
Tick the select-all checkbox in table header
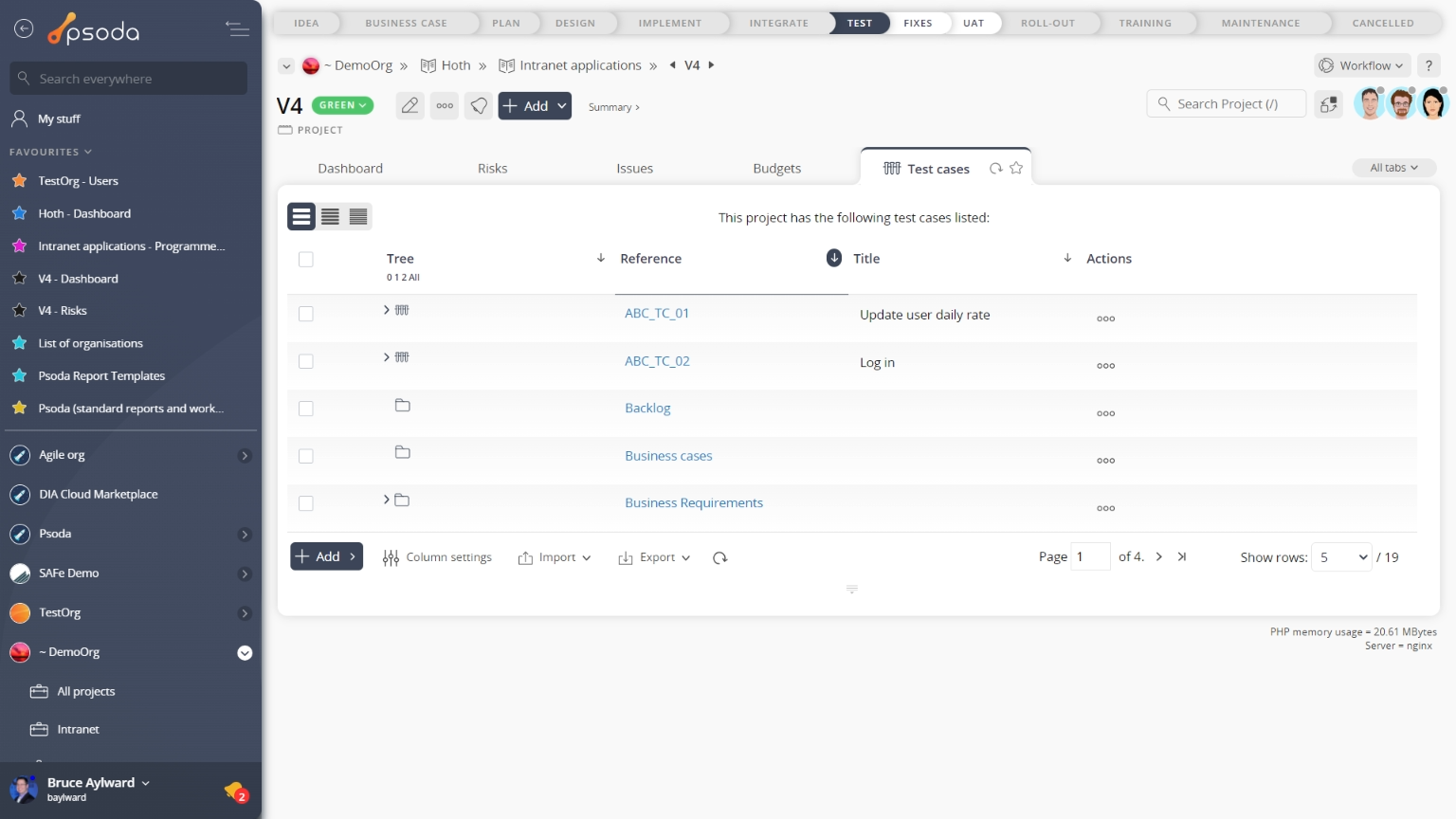point(306,259)
